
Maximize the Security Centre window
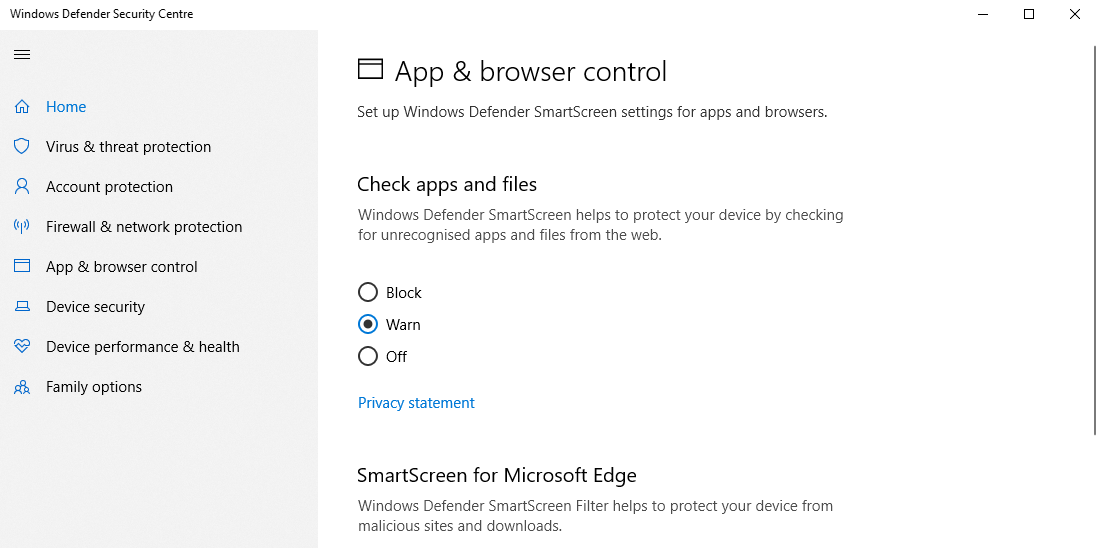1029,14
